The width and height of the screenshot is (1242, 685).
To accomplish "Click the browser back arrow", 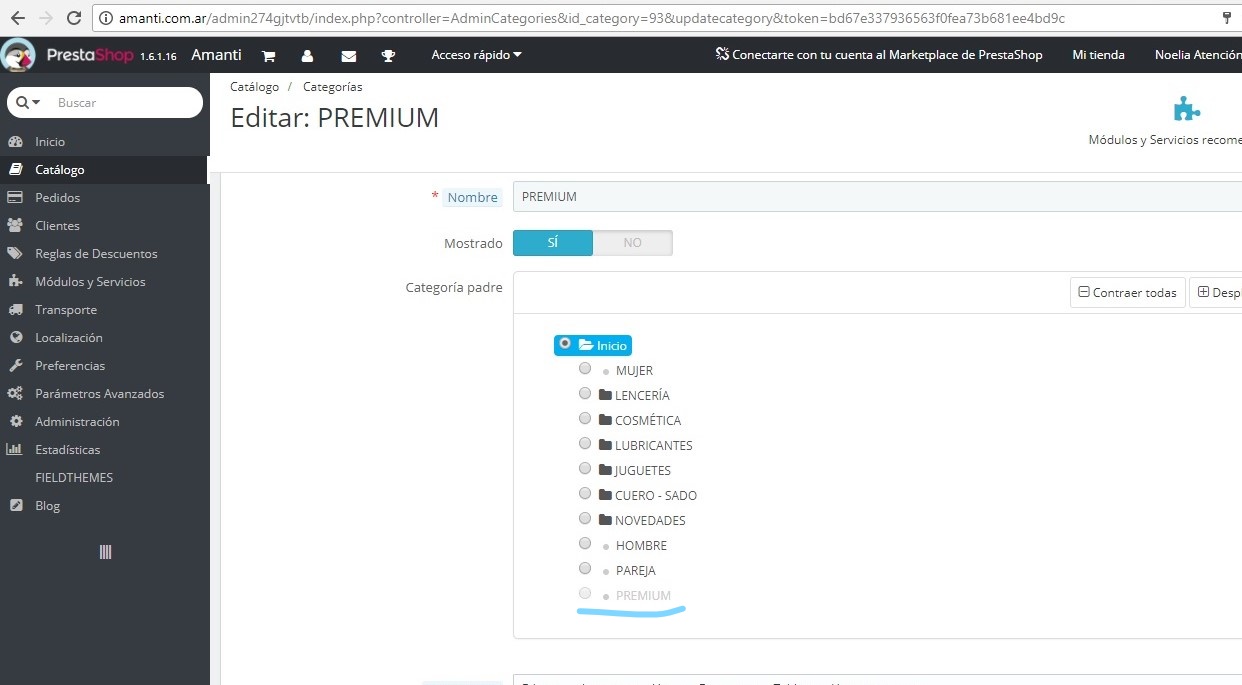I will pyautogui.click(x=17, y=18).
